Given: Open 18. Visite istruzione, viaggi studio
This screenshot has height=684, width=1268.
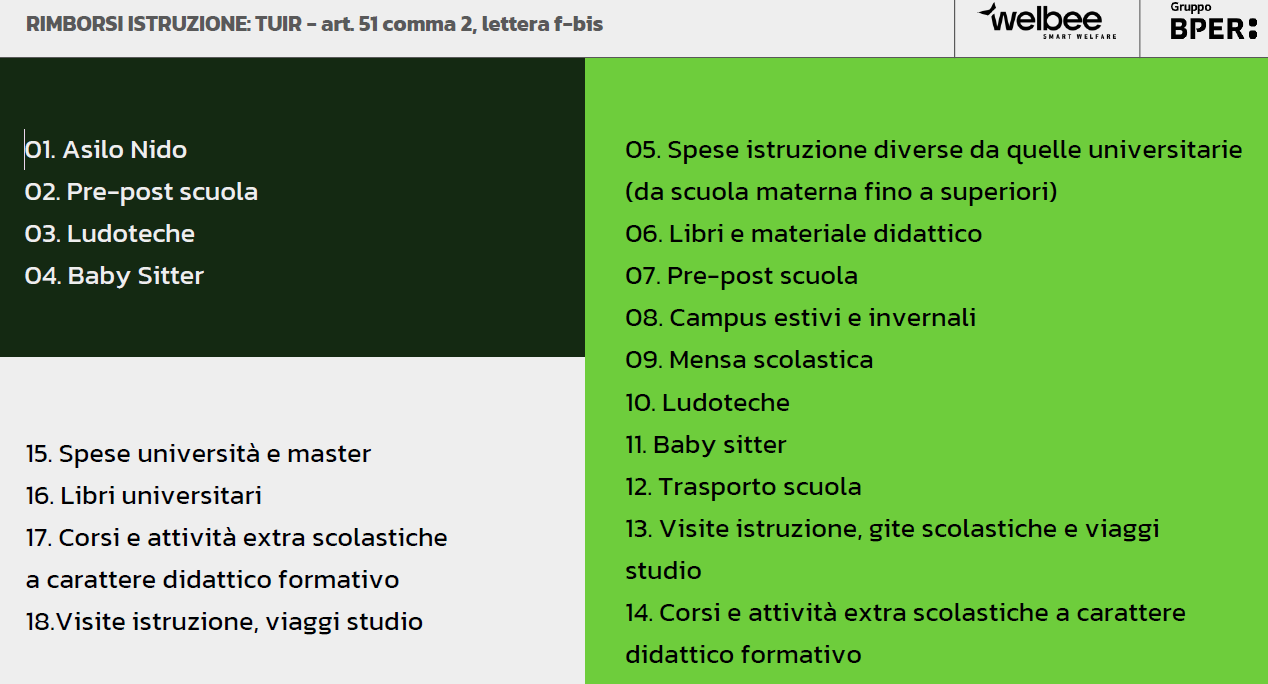Looking at the screenshot, I should tap(224, 622).
